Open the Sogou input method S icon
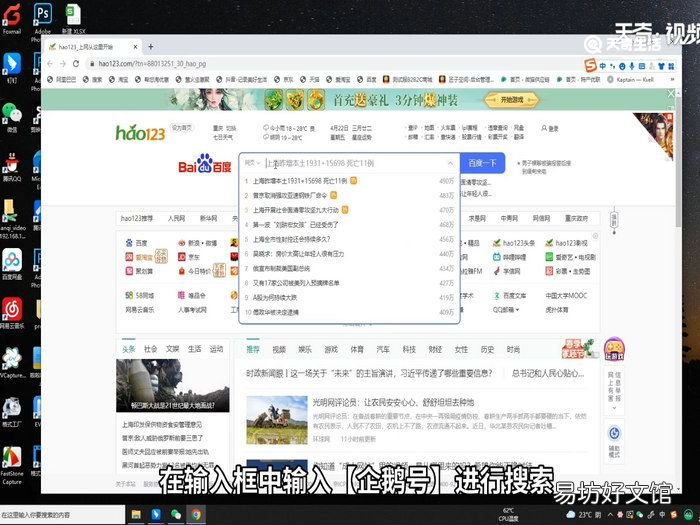This screenshot has height=525, width=700. click(590, 66)
